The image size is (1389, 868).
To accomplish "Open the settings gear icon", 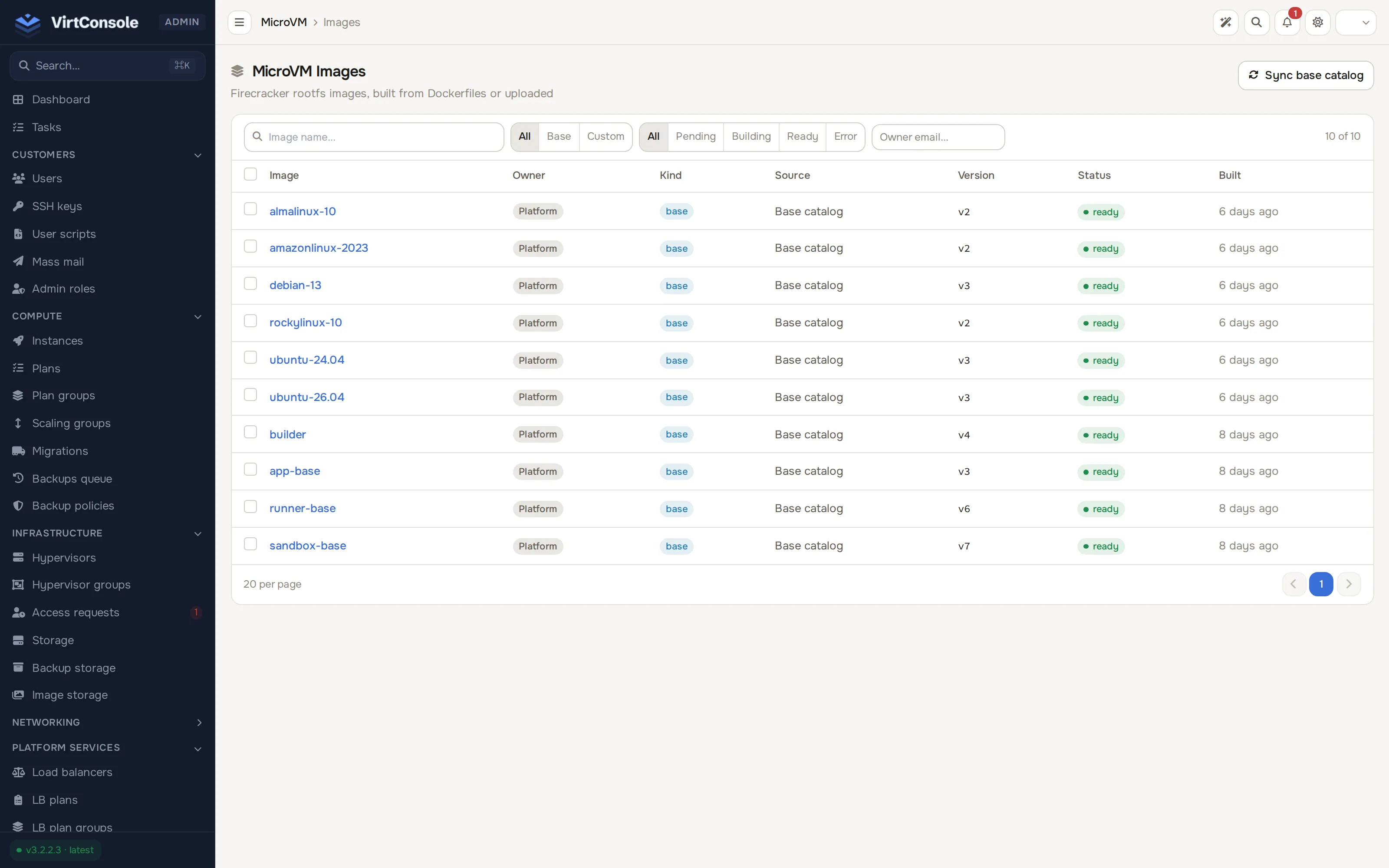I will pos(1317,23).
